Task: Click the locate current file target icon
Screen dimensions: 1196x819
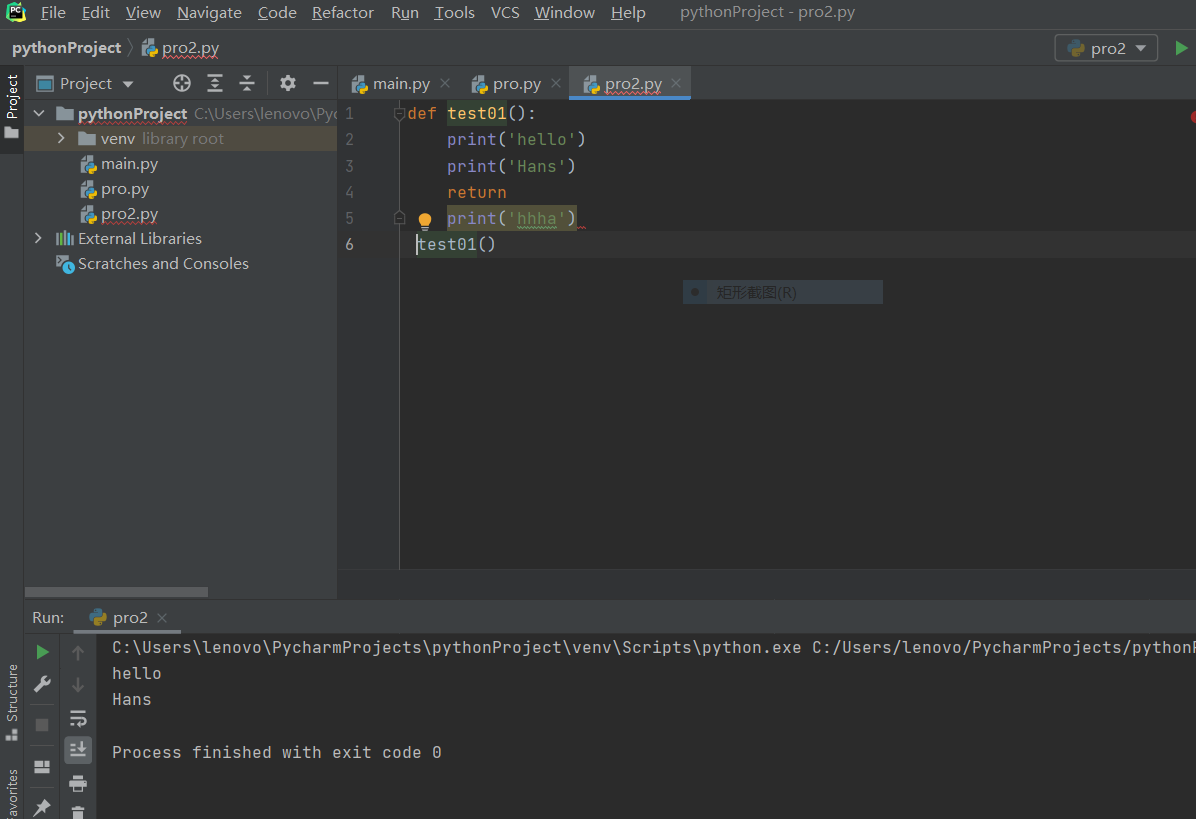Action: click(x=182, y=83)
